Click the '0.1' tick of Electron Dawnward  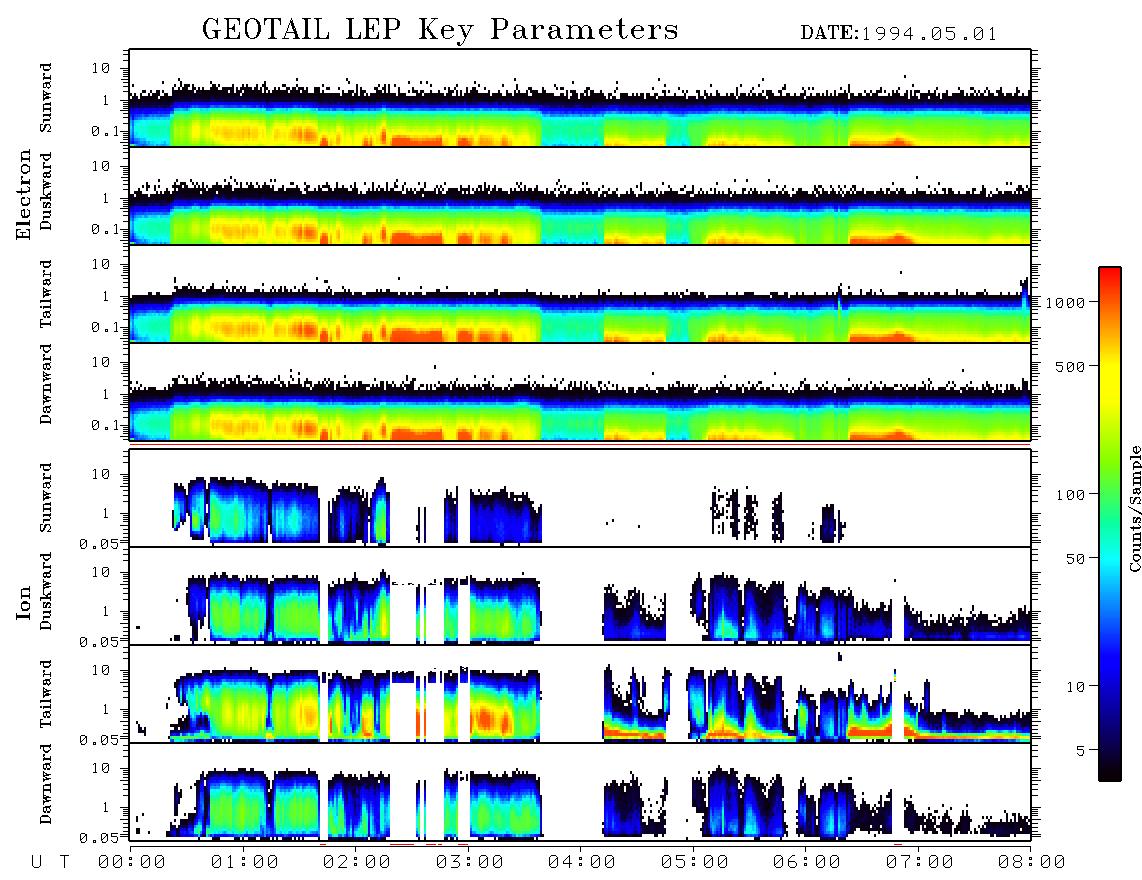coord(105,425)
